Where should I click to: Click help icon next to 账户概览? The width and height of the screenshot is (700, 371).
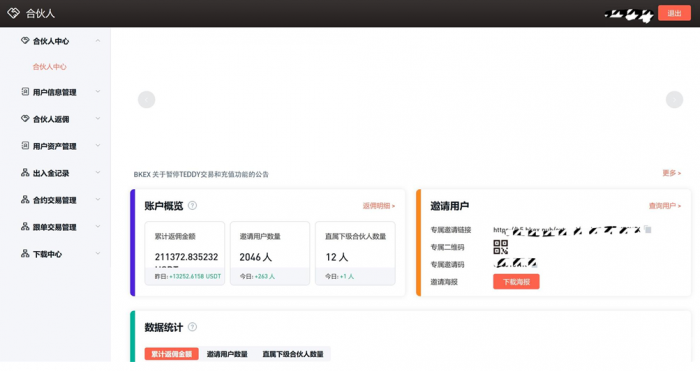click(x=192, y=205)
